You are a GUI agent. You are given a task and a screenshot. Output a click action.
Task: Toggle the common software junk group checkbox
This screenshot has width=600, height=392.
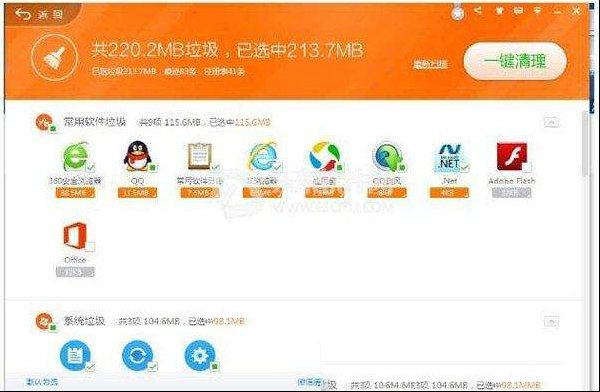[x=53, y=129]
